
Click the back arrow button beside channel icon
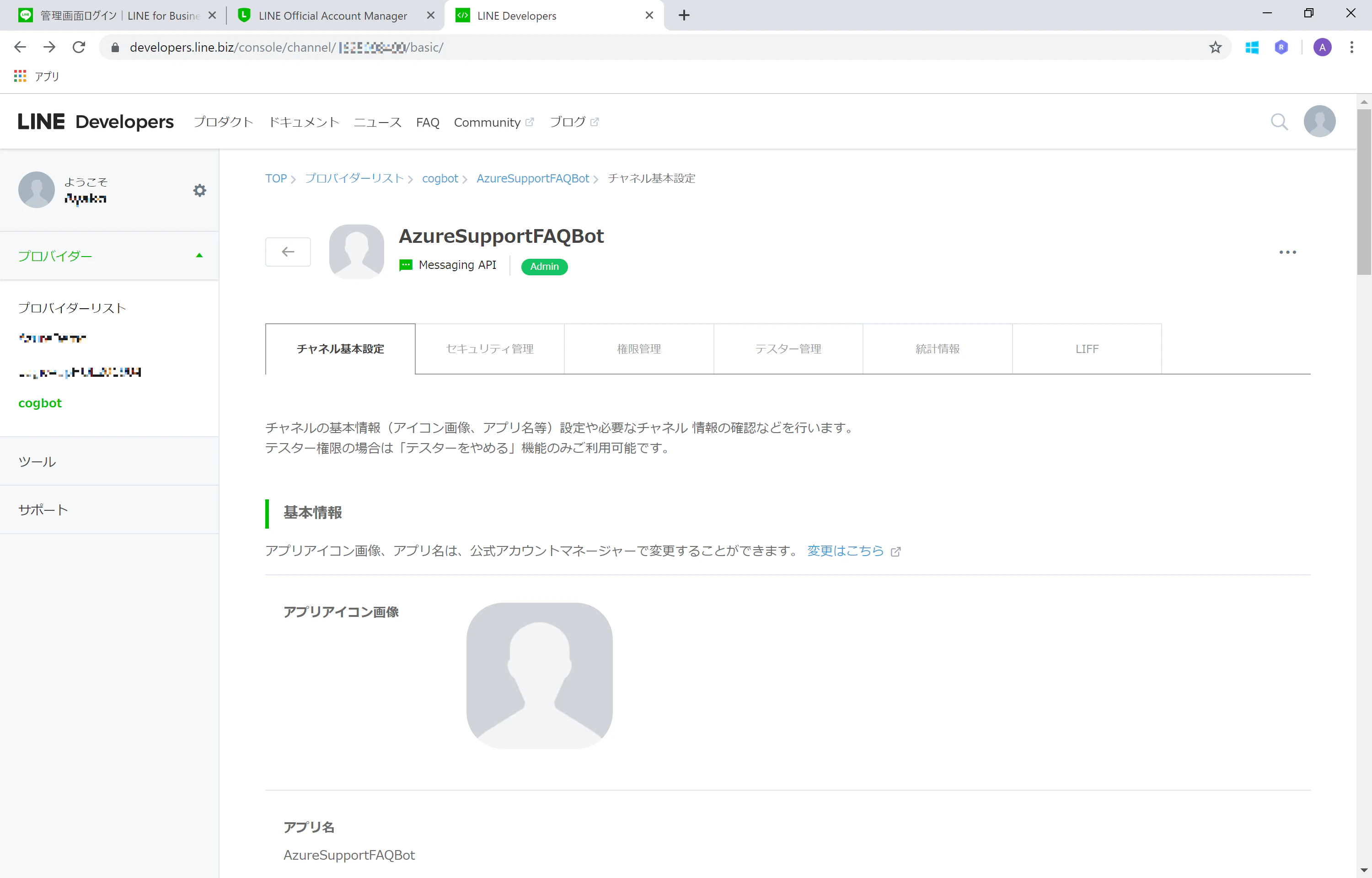[x=288, y=252]
